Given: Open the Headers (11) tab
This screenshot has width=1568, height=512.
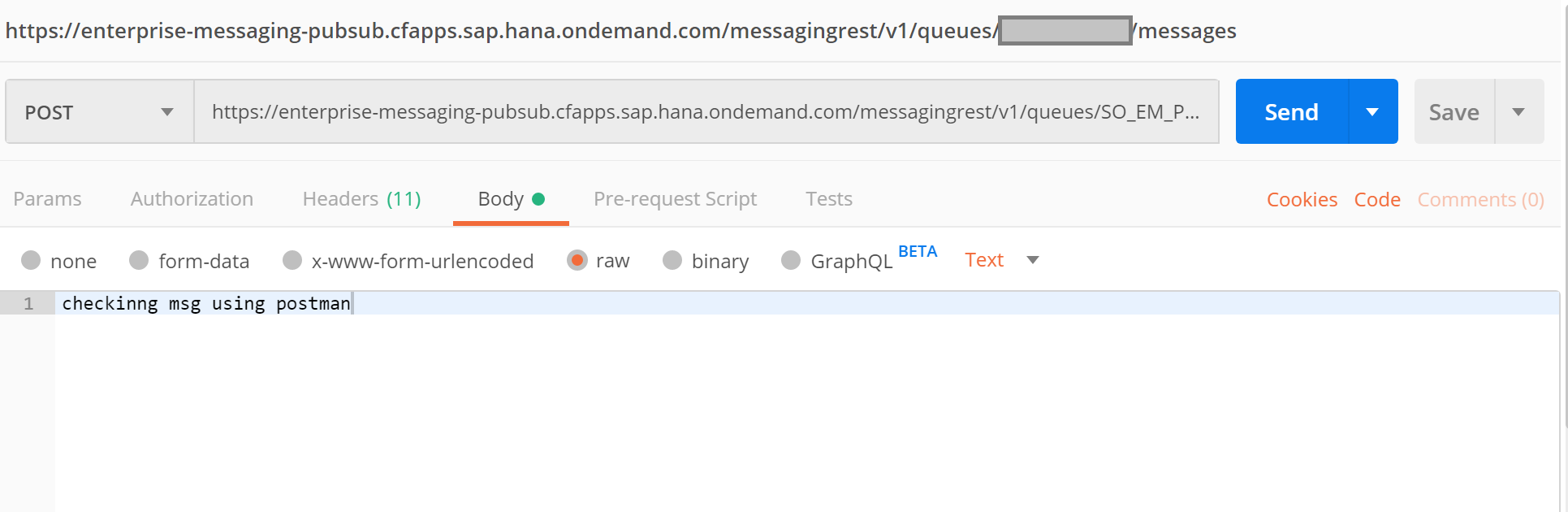Looking at the screenshot, I should [x=361, y=199].
